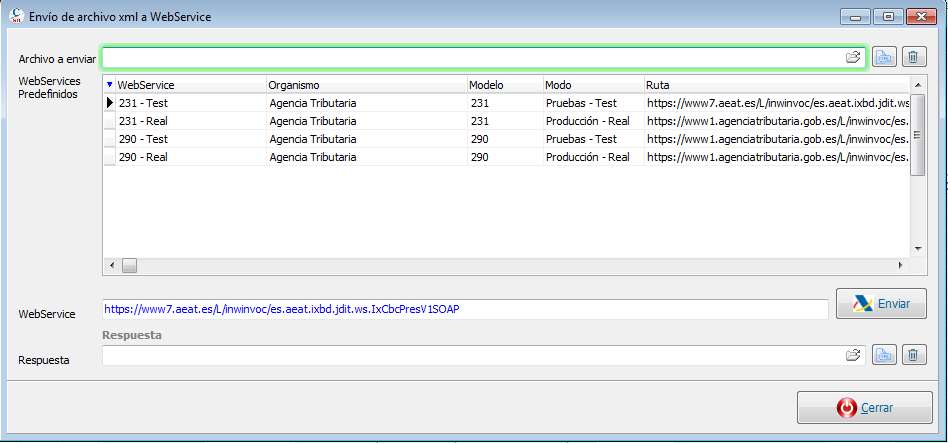The width and height of the screenshot is (948, 443).
Task: Click the application icon in title bar
Action: coord(16,16)
